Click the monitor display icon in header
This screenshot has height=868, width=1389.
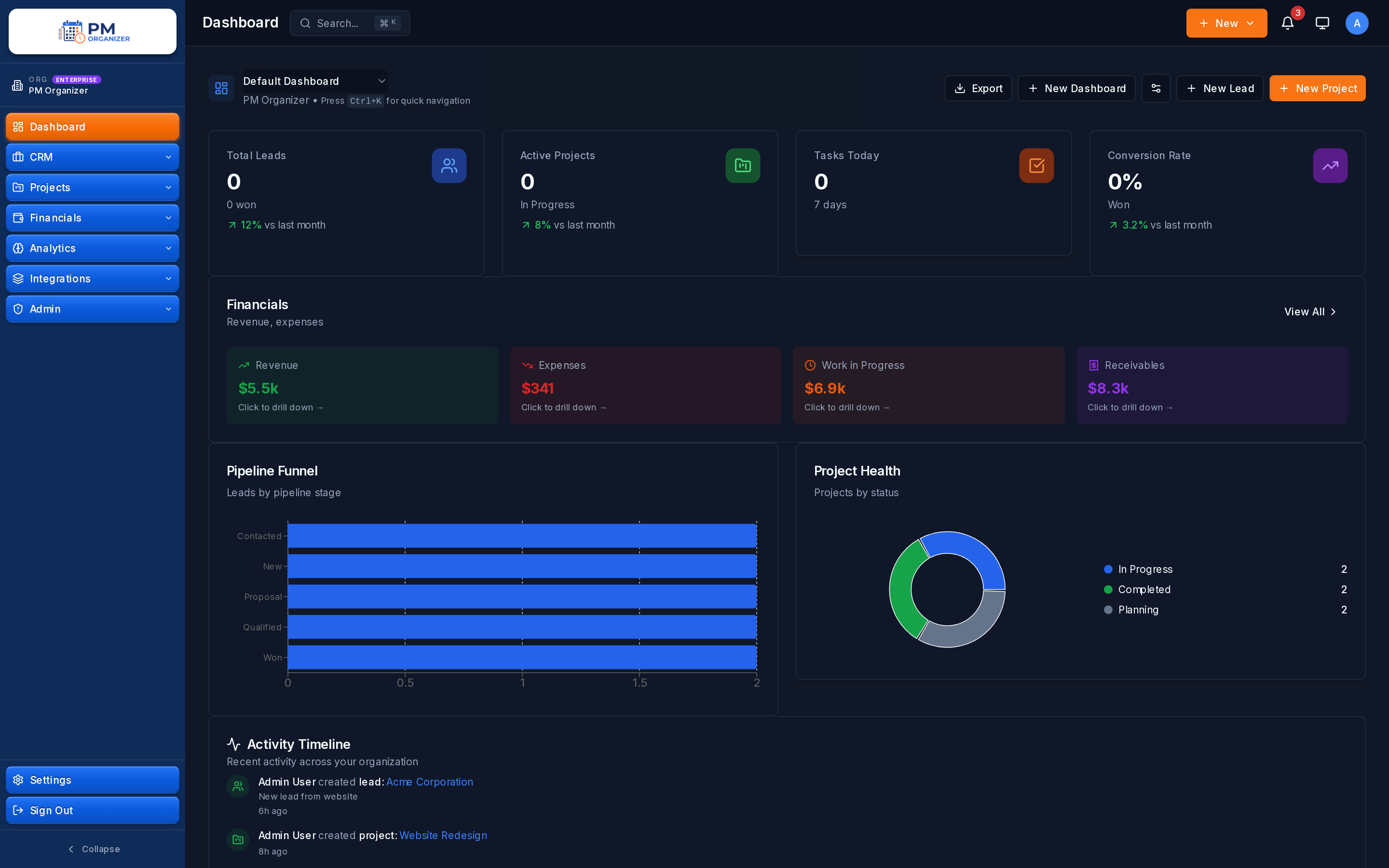[1322, 23]
